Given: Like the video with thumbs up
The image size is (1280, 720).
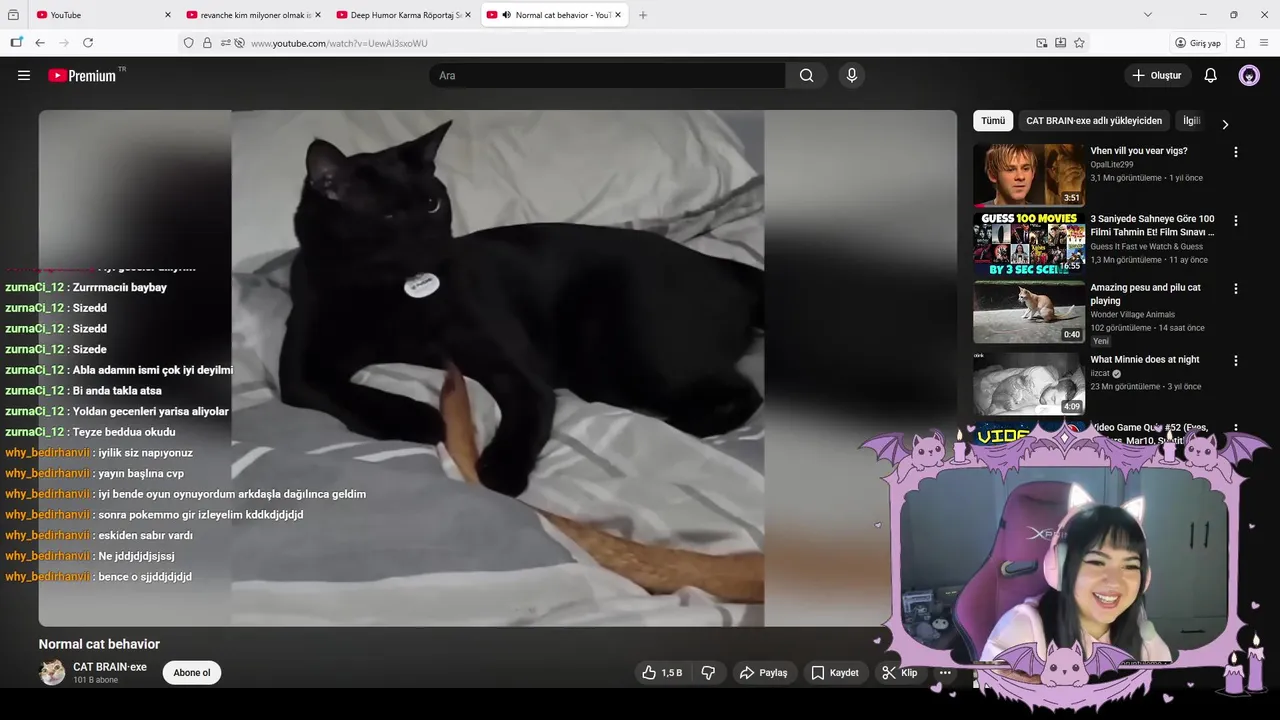Looking at the screenshot, I should (661, 673).
